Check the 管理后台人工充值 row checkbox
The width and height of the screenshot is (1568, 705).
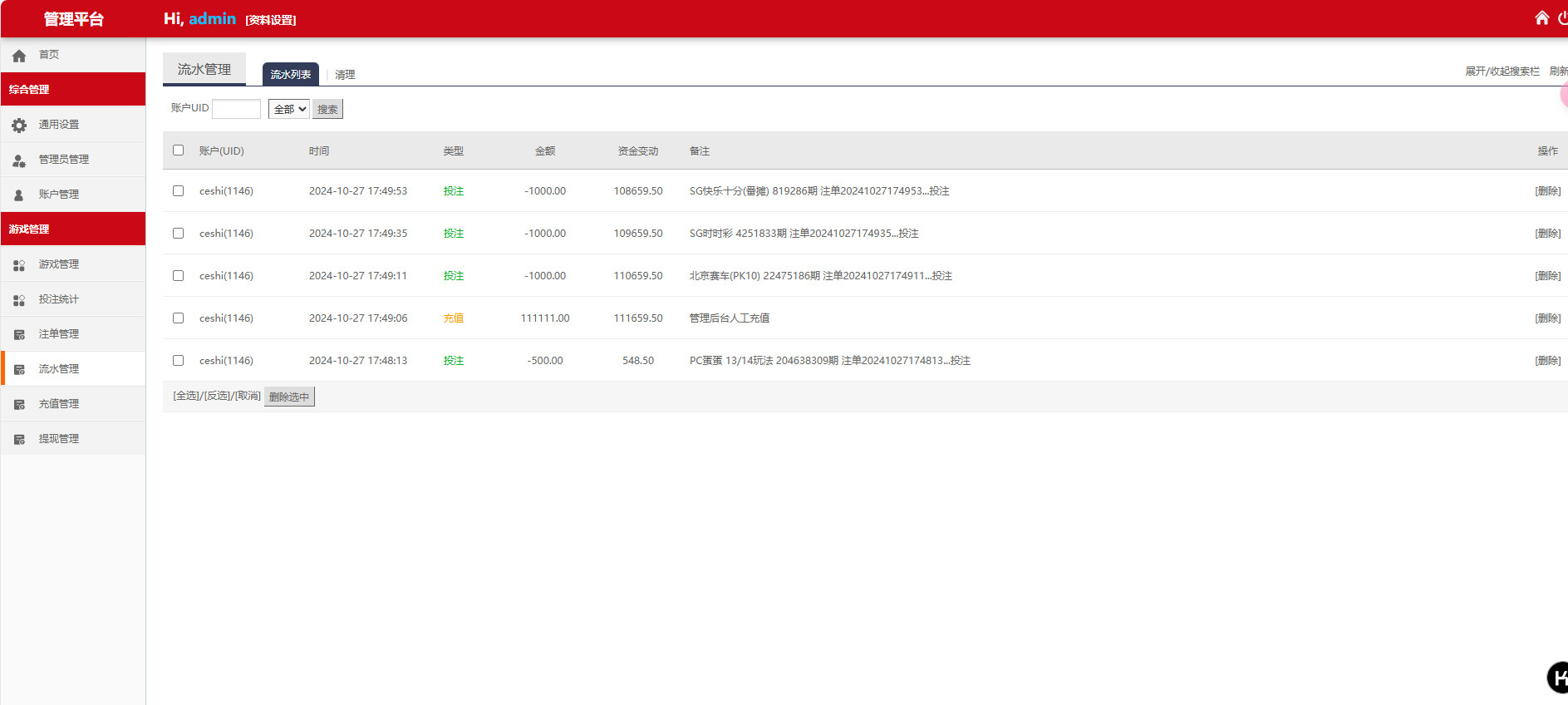pos(178,318)
